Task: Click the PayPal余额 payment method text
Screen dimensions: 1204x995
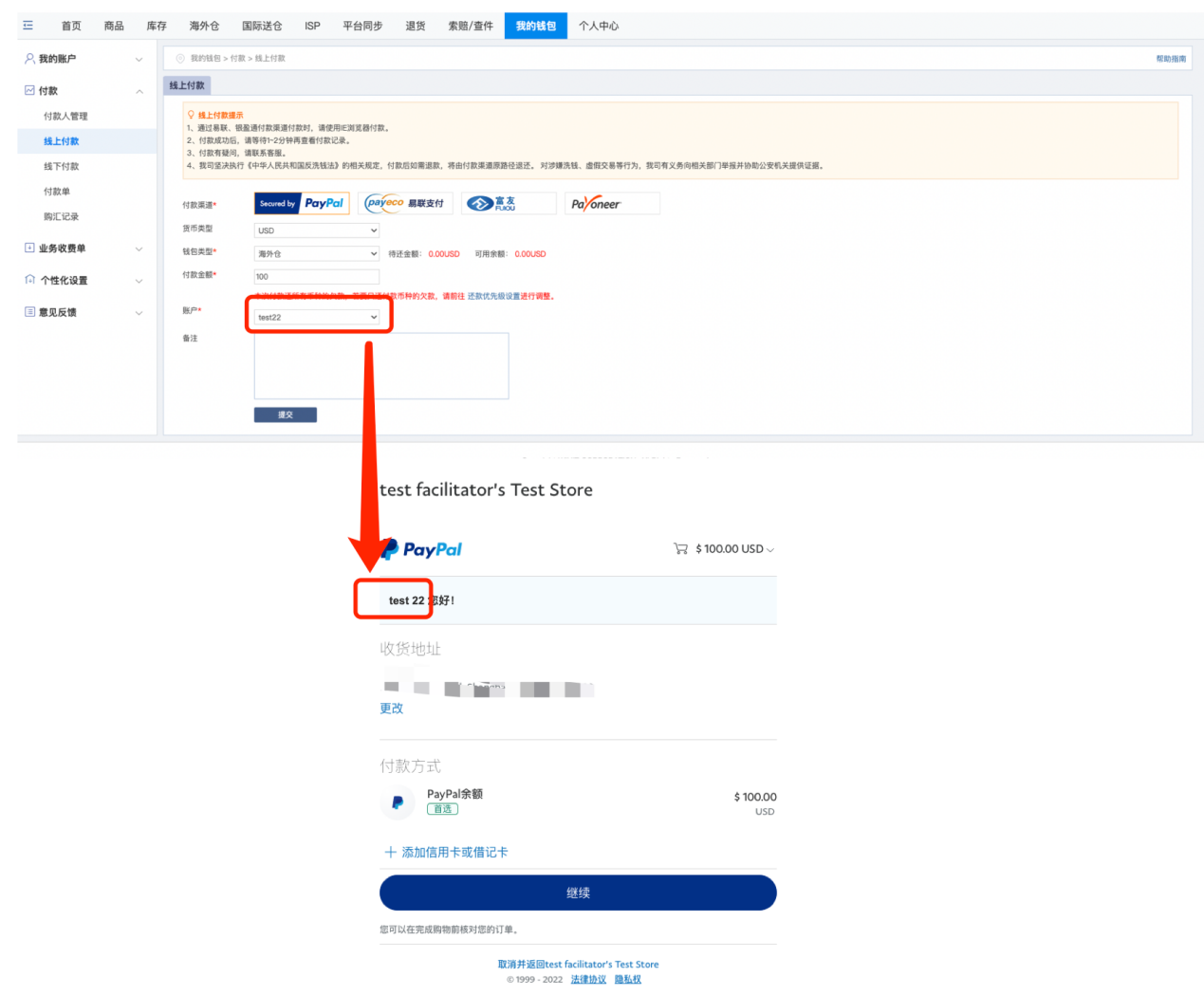Action: (455, 794)
